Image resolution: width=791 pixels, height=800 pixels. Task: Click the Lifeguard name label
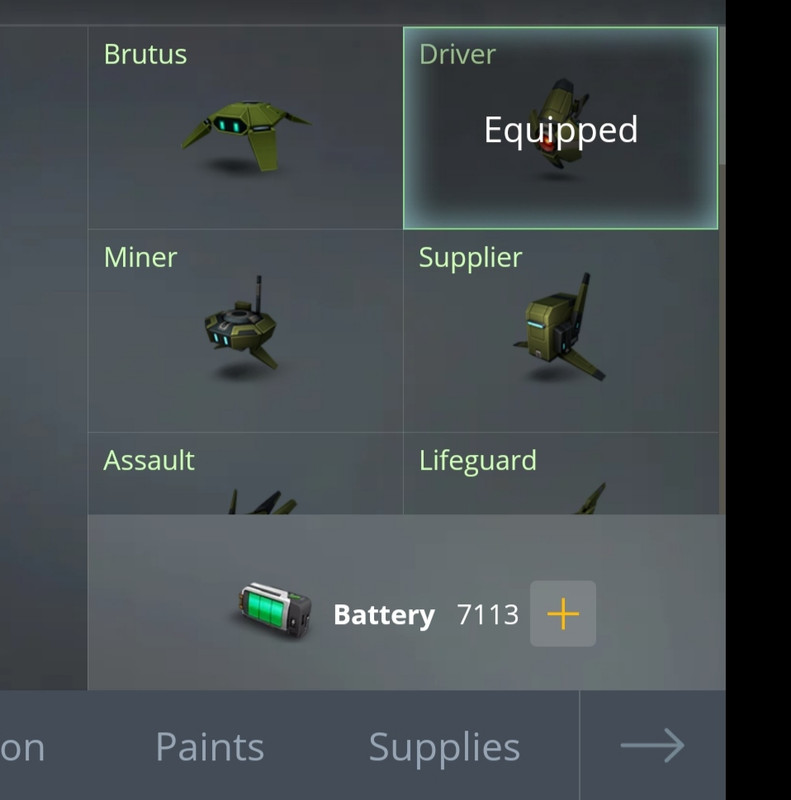pyautogui.click(x=478, y=461)
